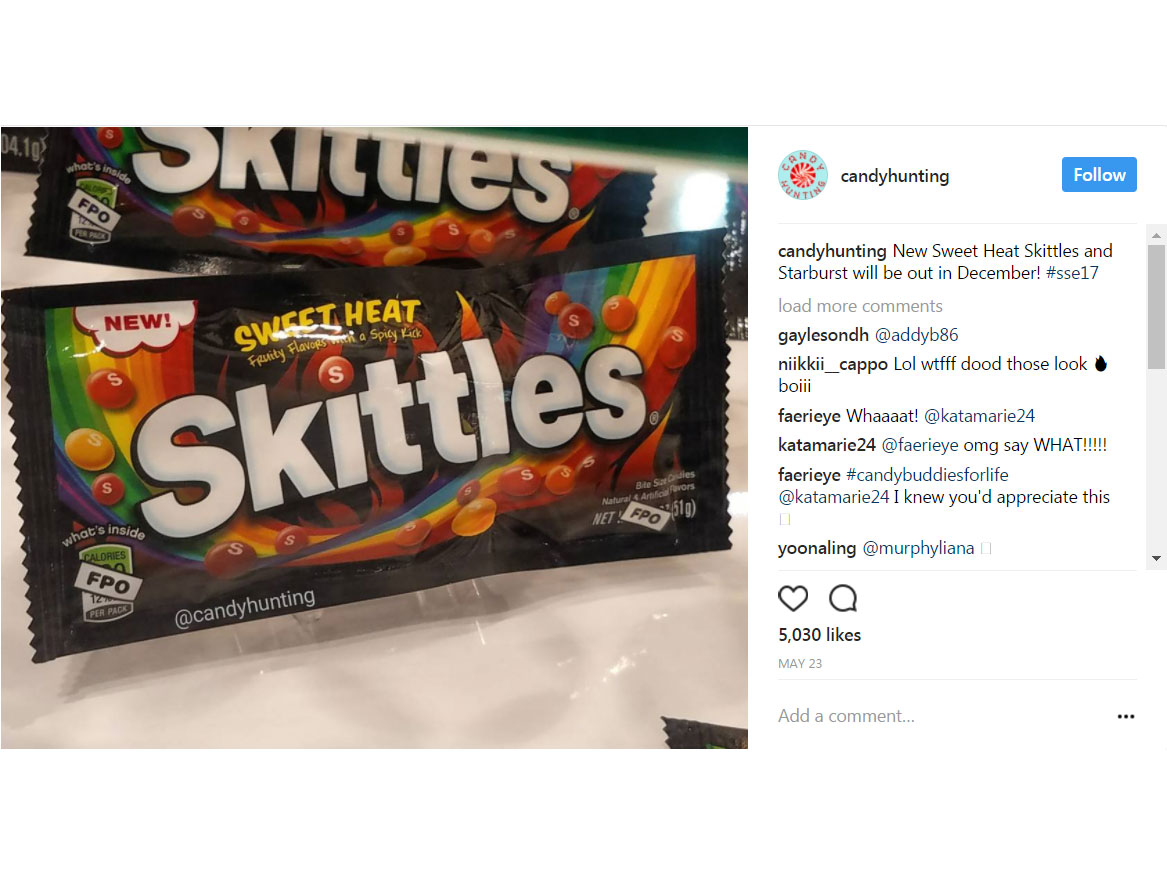Click the 5,030 likes count
The image size is (1167, 875).
pos(819,635)
